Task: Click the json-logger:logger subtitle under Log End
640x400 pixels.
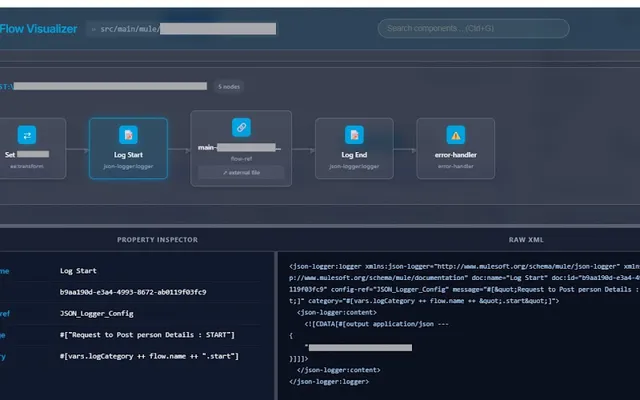Action: click(x=354, y=167)
